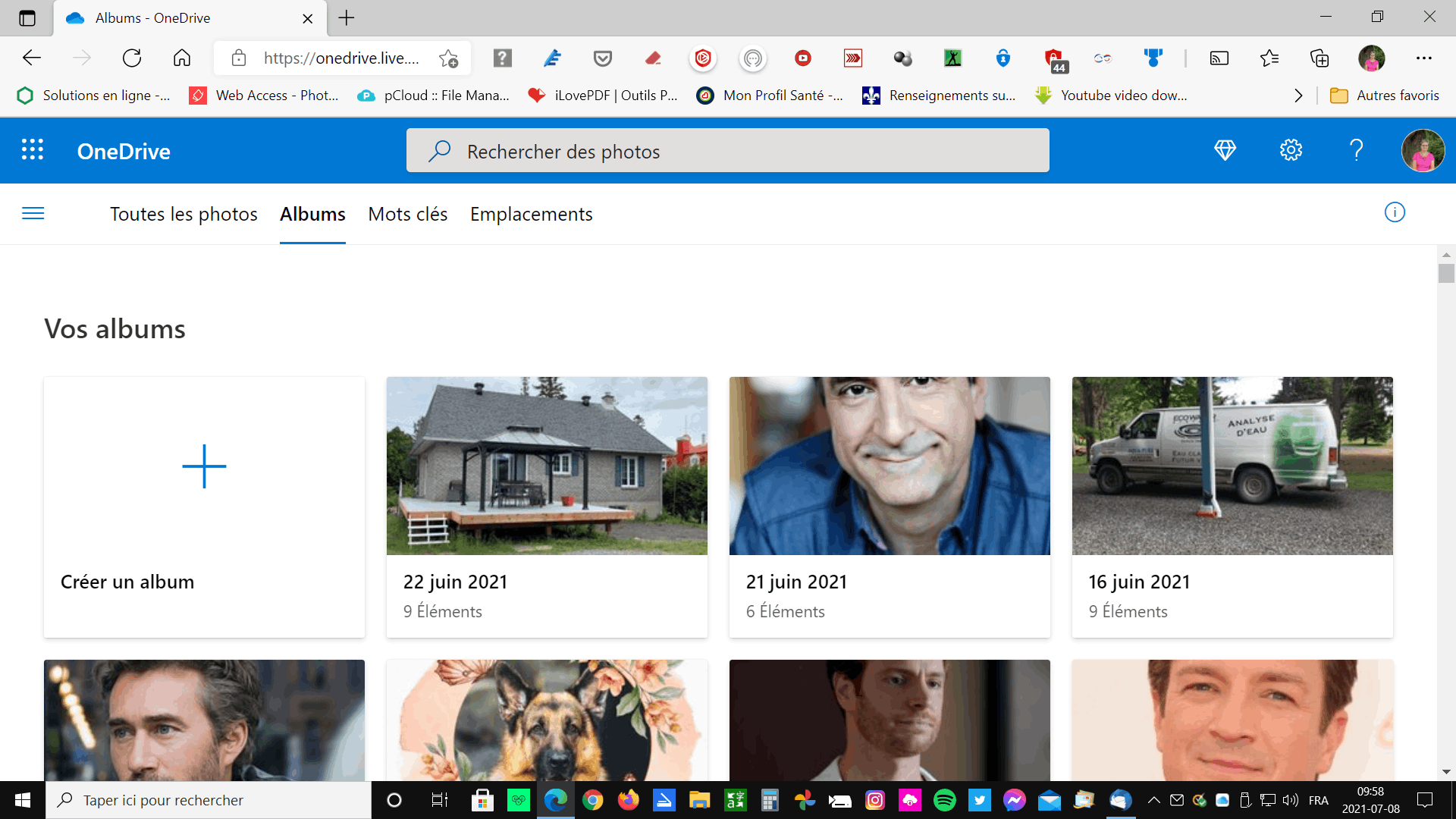1456x819 pixels.
Task: Open the Windows notification center
Action: [x=1425, y=800]
